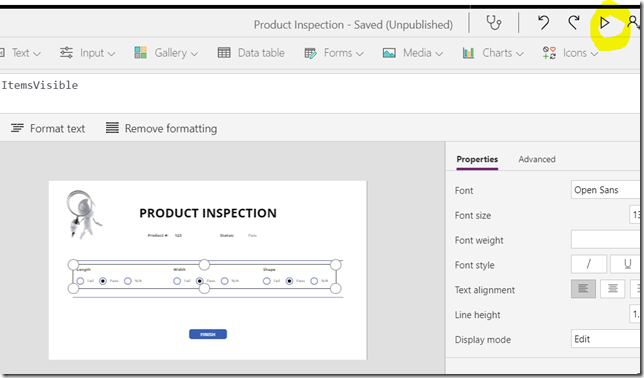Select the 'Product #:' label
This screenshot has width=644, height=378.
click(158, 235)
